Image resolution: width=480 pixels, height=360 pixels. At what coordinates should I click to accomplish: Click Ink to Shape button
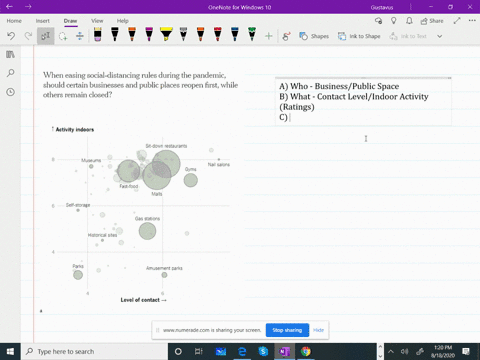pyautogui.click(x=359, y=36)
